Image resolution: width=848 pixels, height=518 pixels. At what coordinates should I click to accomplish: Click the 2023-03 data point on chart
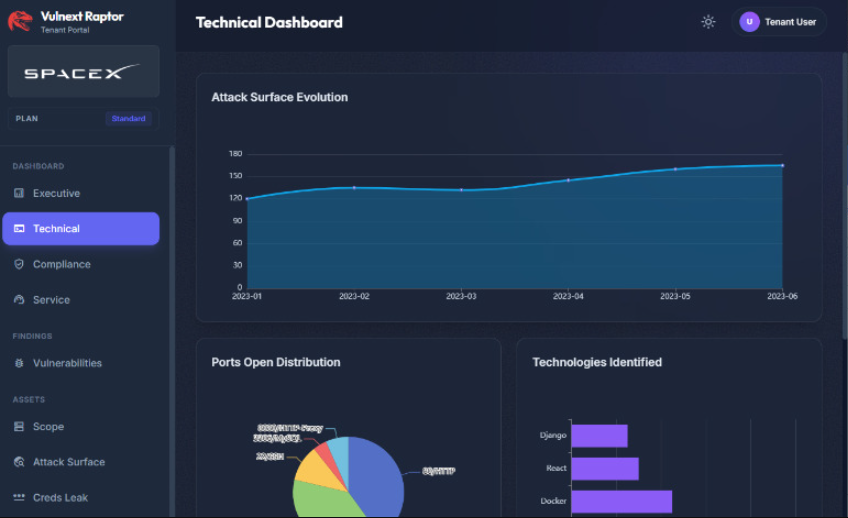(x=461, y=190)
